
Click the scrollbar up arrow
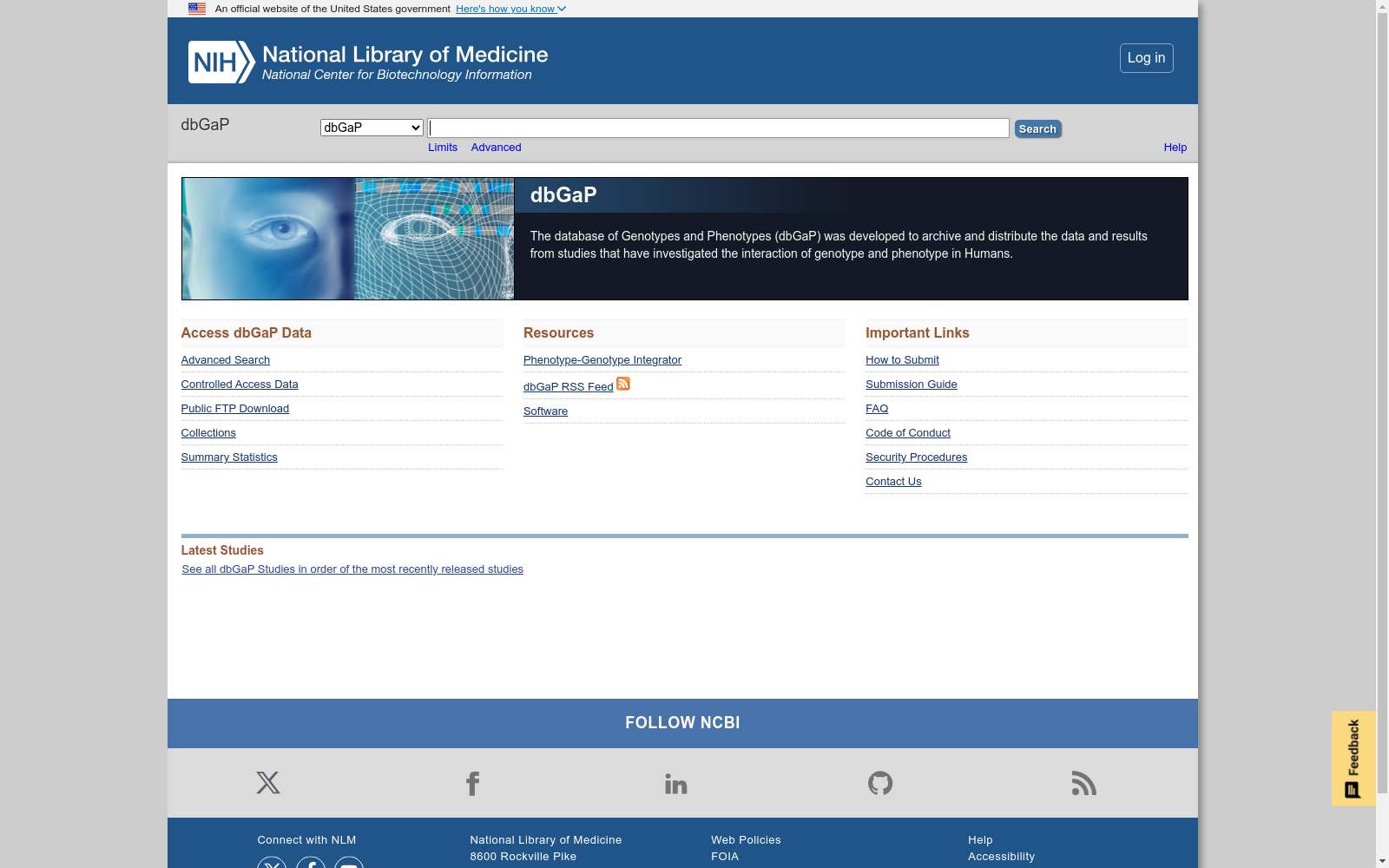1382,6
